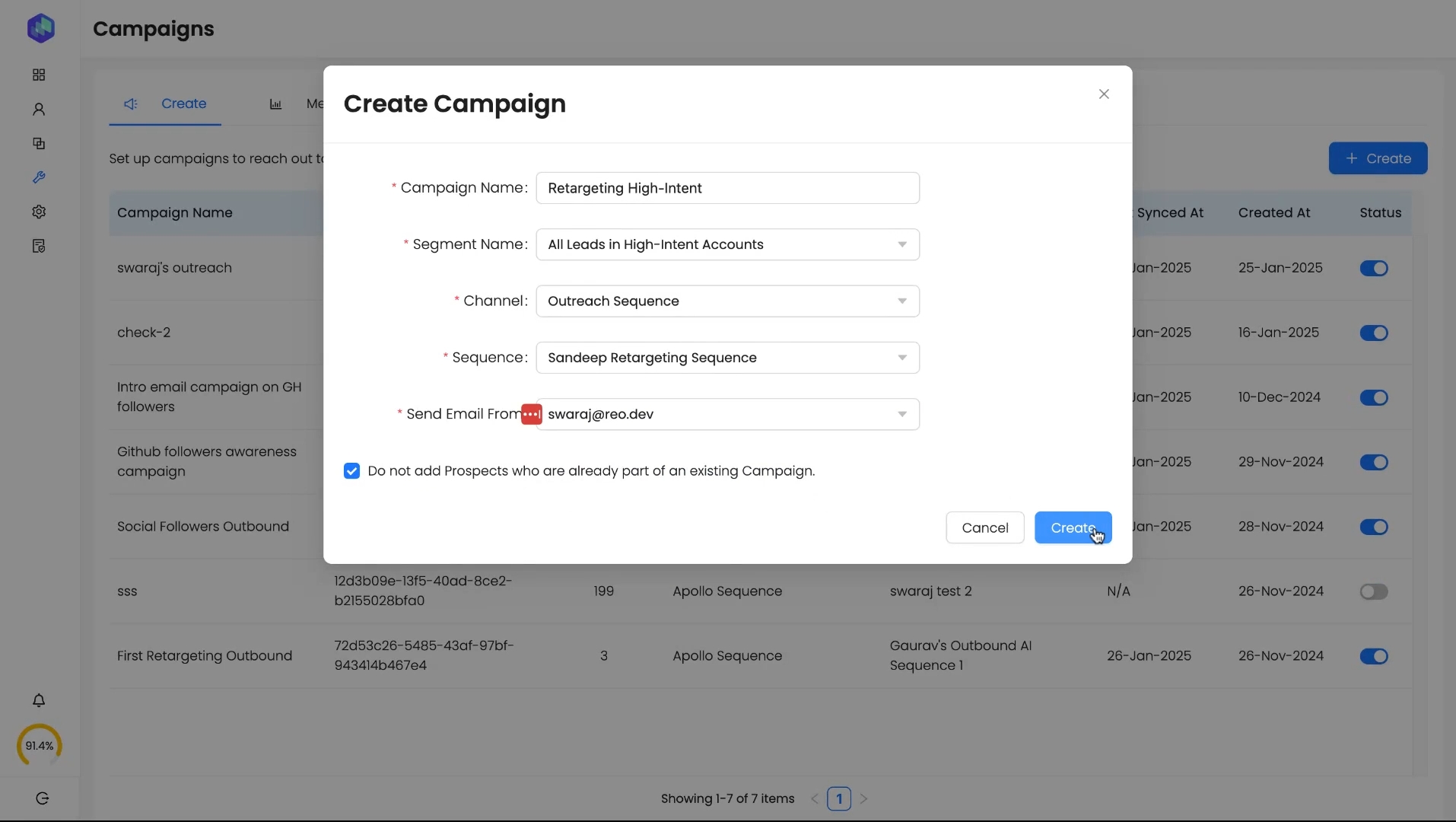Click the wrench tools icon in sidebar
Viewport: 1456px width, 822px height.
point(39,177)
